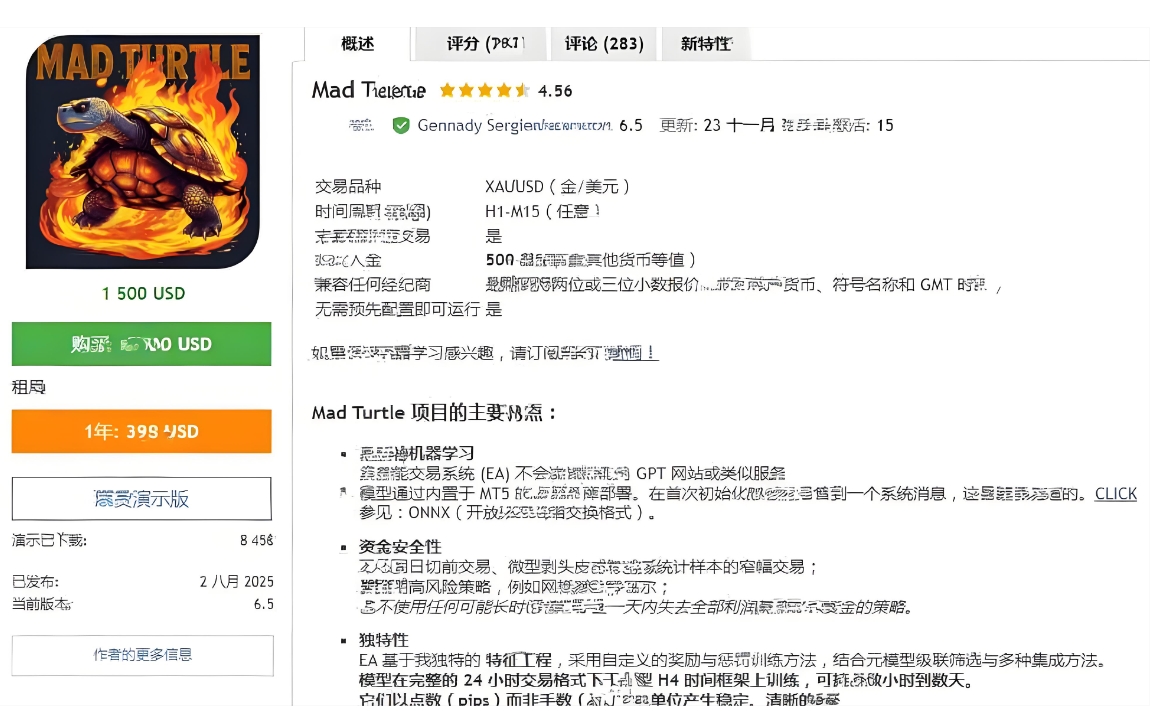Image resolution: width=1165 pixels, height=711 pixels.
Task: Click the blue CLICK hyperlink
Action: click(1115, 494)
